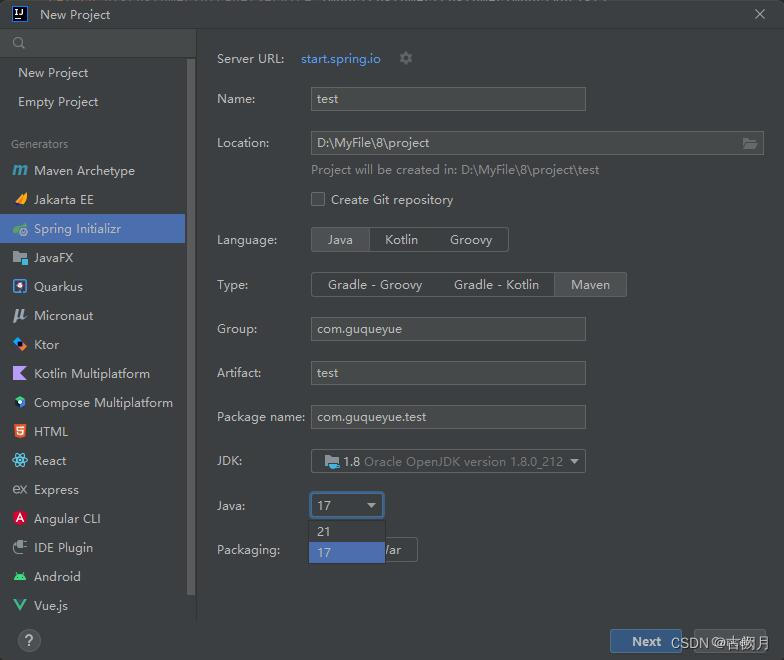Viewport: 784px width, 660px height.
Task: Click the Name input field
Action: pyautogui.click(x=448, y=99)
